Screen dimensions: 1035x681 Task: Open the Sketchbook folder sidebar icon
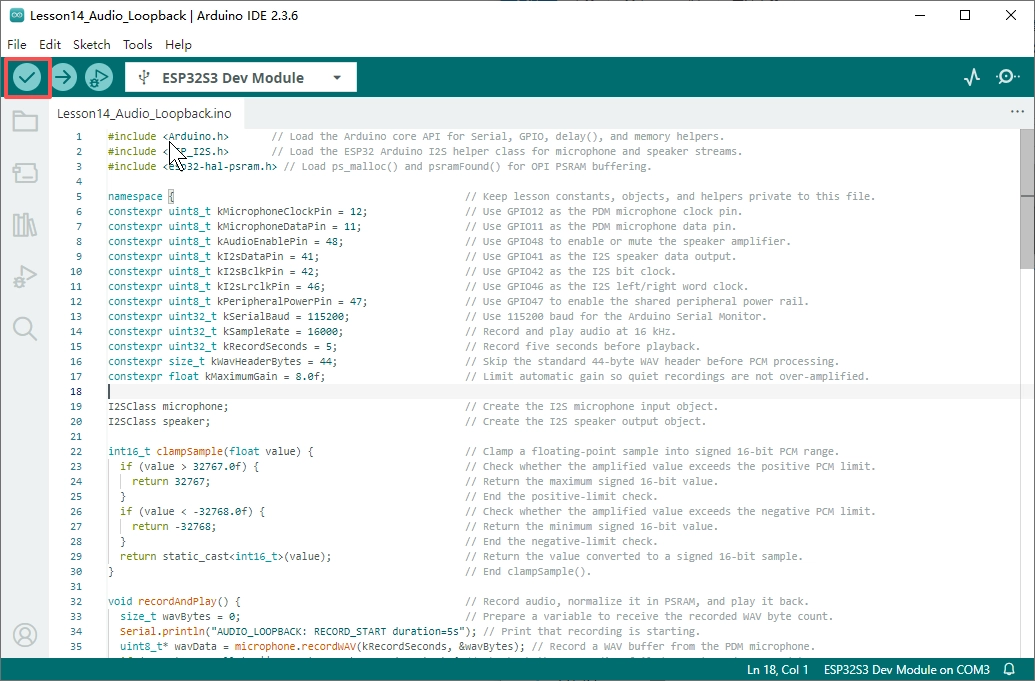pyautogui.click(x=25, y=121)
